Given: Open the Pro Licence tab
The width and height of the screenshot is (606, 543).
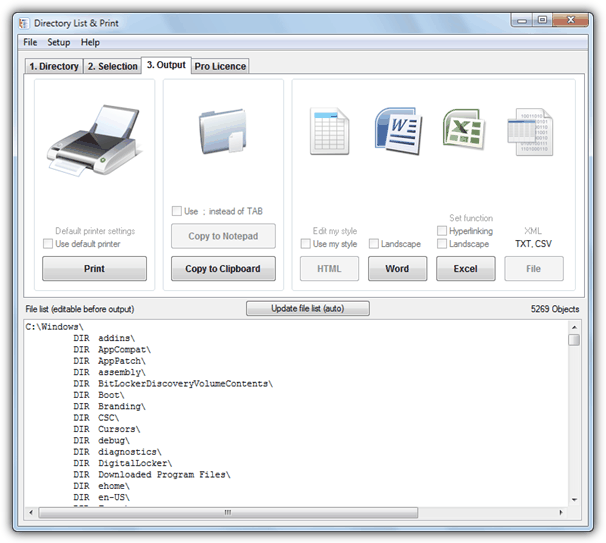Looking at the screenshot, I should coord(219,66).
